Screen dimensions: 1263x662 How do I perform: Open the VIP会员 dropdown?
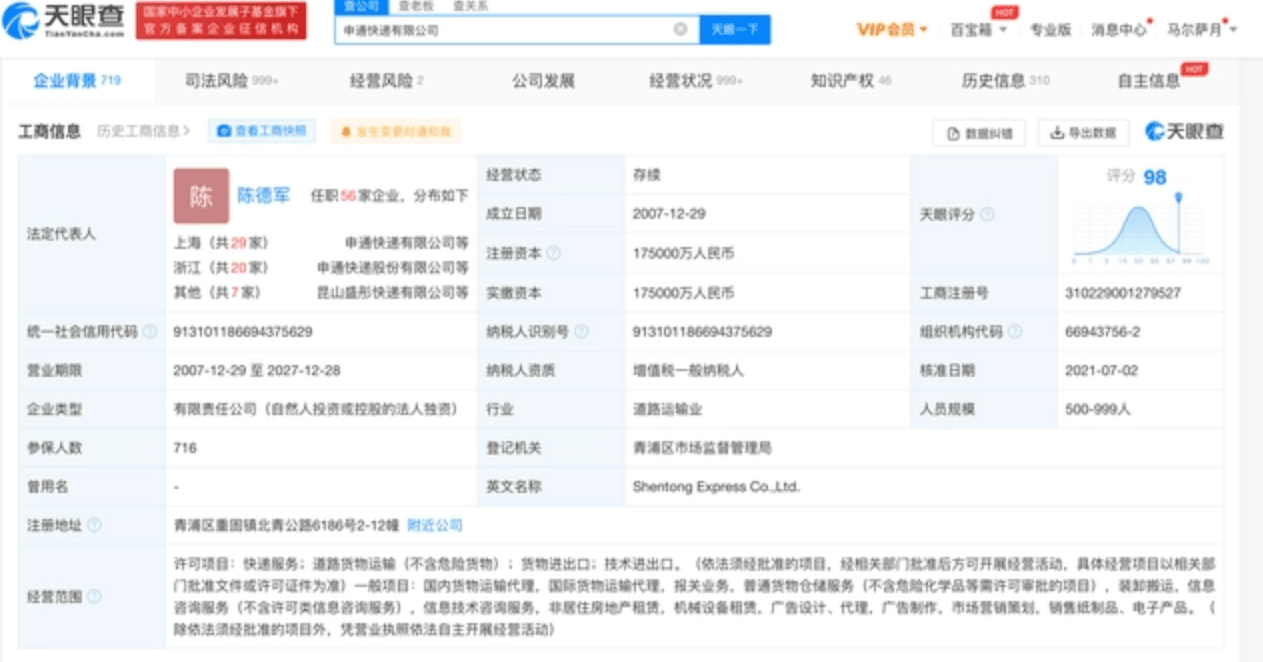[x=892, y=30]
